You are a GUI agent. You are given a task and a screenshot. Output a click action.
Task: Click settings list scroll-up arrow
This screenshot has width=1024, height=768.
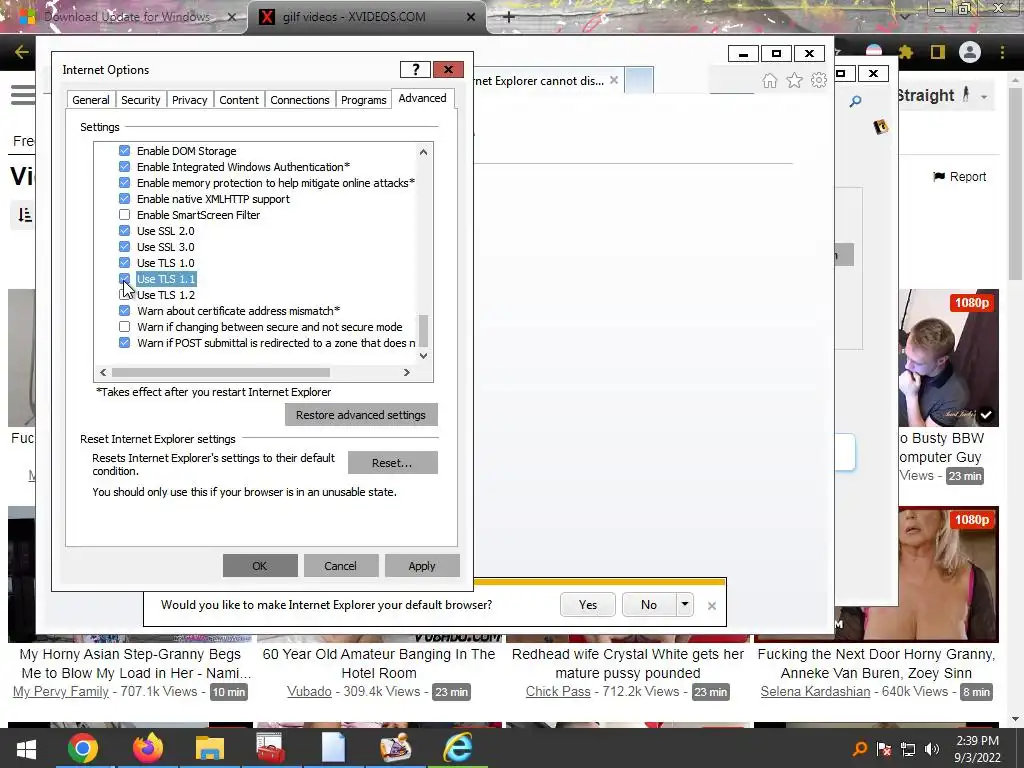pyautogui.click(x=423, y=152)
